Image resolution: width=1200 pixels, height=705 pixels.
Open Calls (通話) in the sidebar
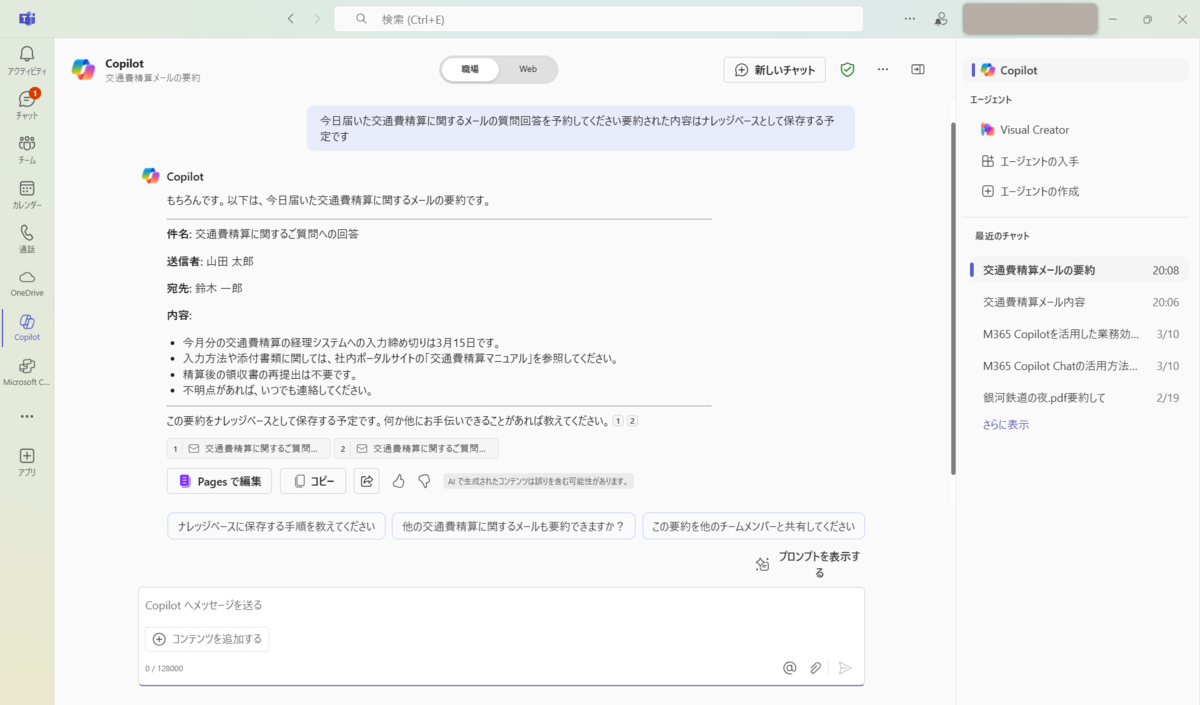(x=27, y=238)
